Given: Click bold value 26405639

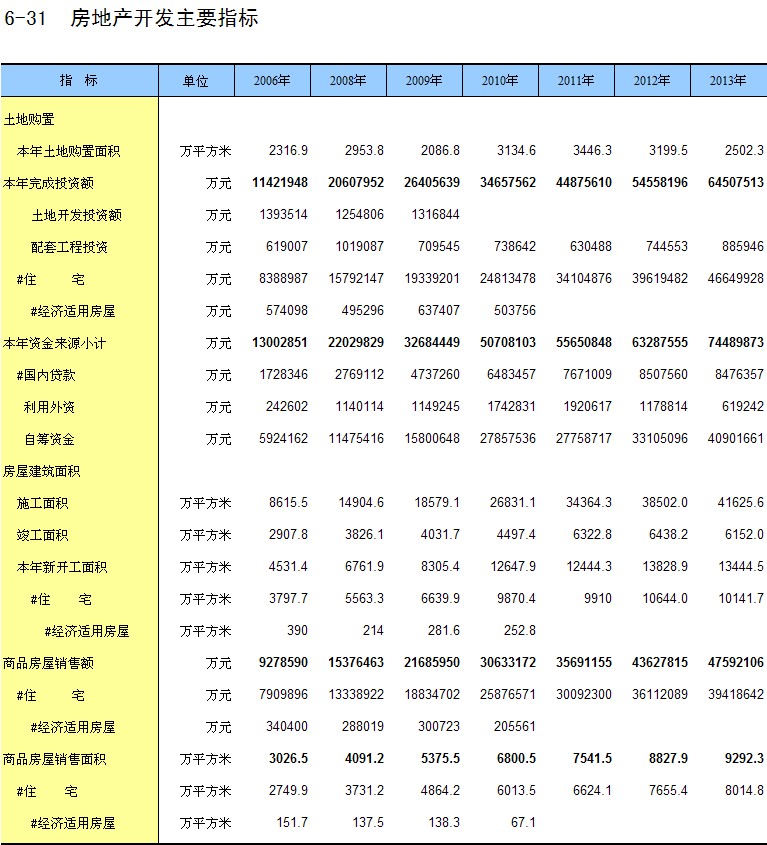Looking at the screenshot, I should [432, 183].
